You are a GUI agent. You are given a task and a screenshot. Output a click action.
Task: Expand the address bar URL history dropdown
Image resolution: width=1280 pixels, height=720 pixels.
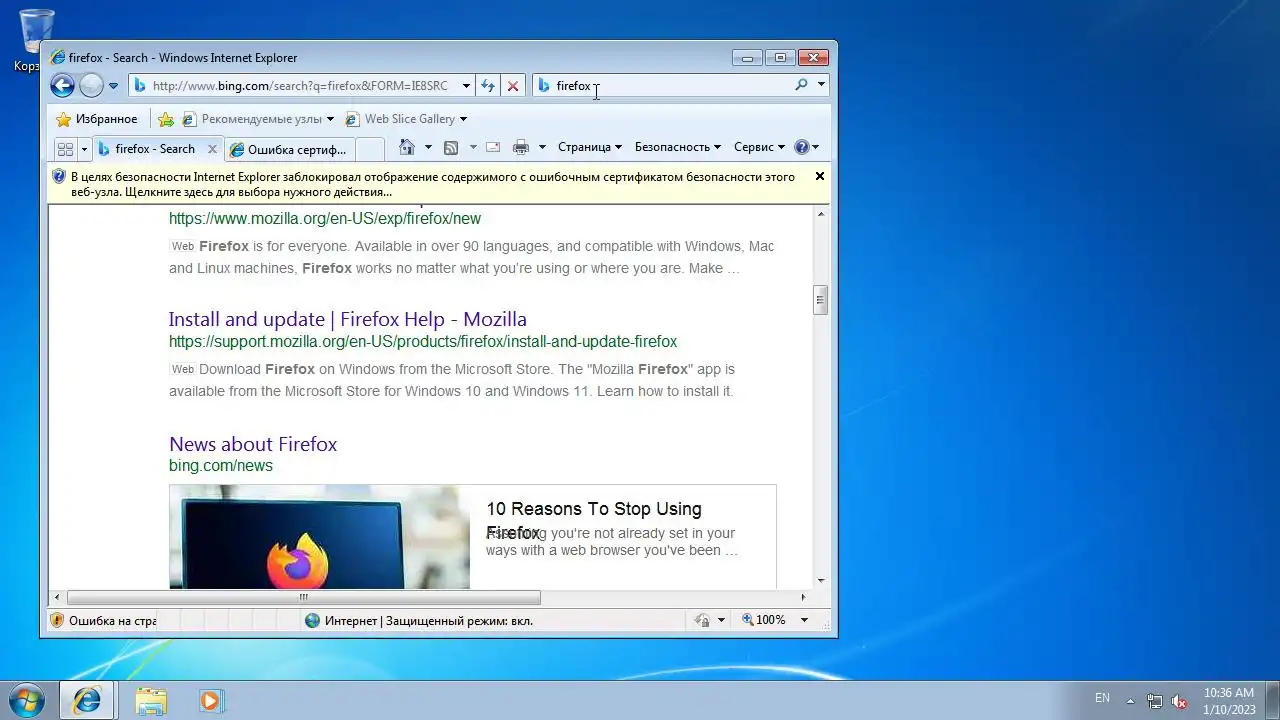(466, 86)
